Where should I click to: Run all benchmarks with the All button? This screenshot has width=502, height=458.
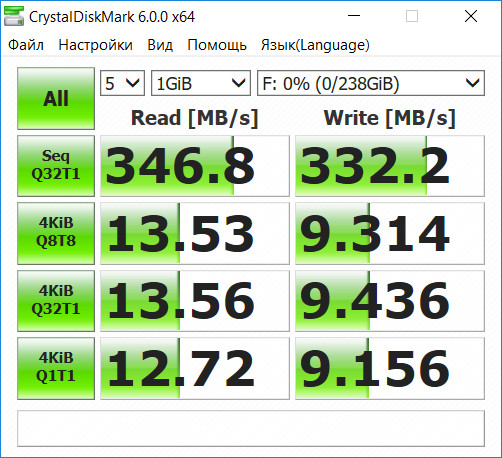[56, 98]
